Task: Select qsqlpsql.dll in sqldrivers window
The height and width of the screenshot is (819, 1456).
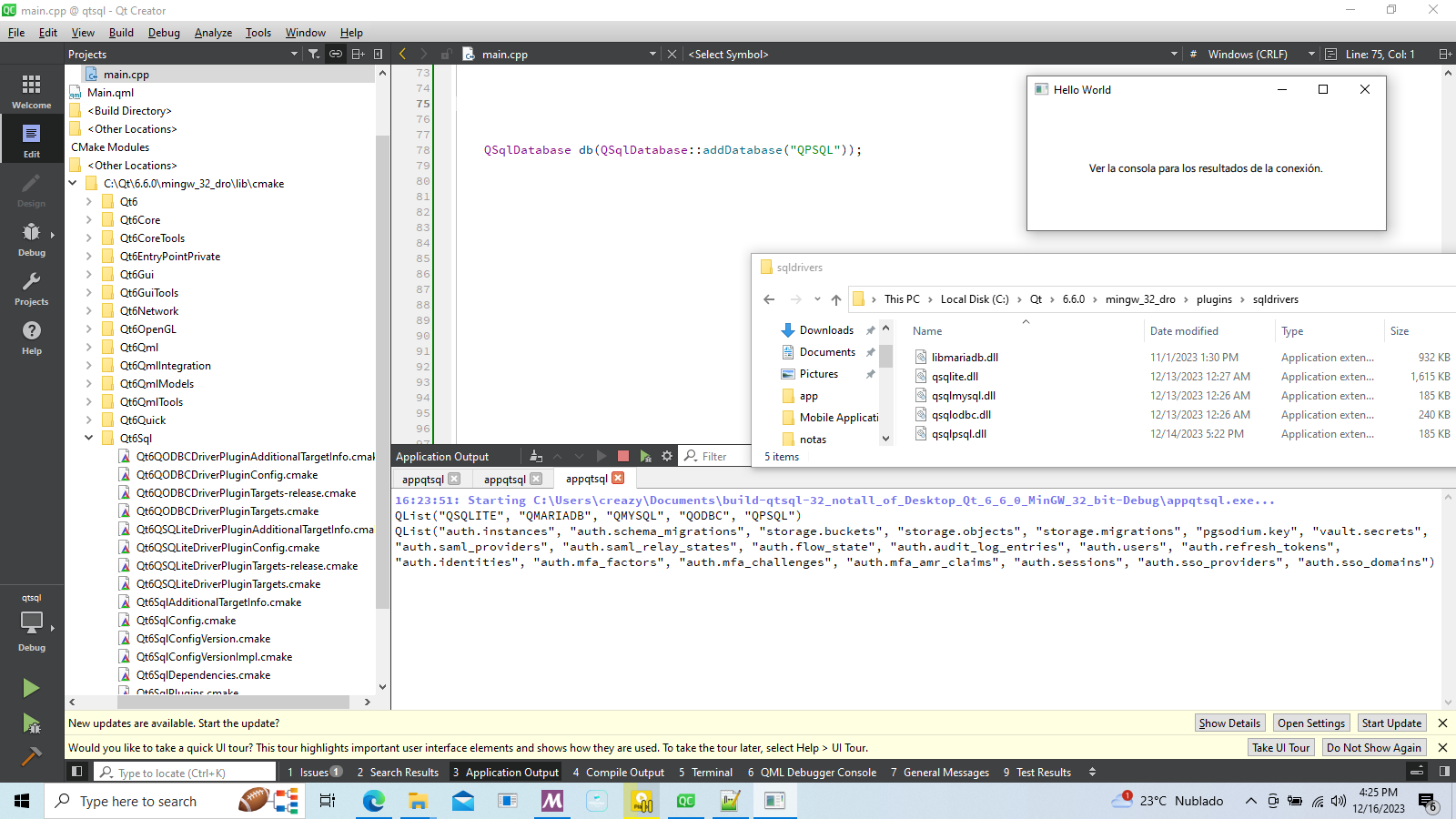Action: [x=958, y=434]
